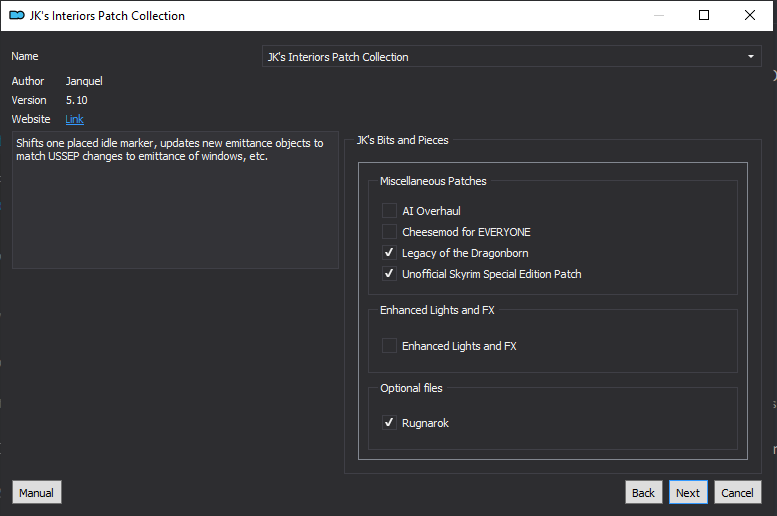Image resolution: width=777 pixels, height=516 pixels.
Task: Cancel the installer
Action: tap(737, 492)
